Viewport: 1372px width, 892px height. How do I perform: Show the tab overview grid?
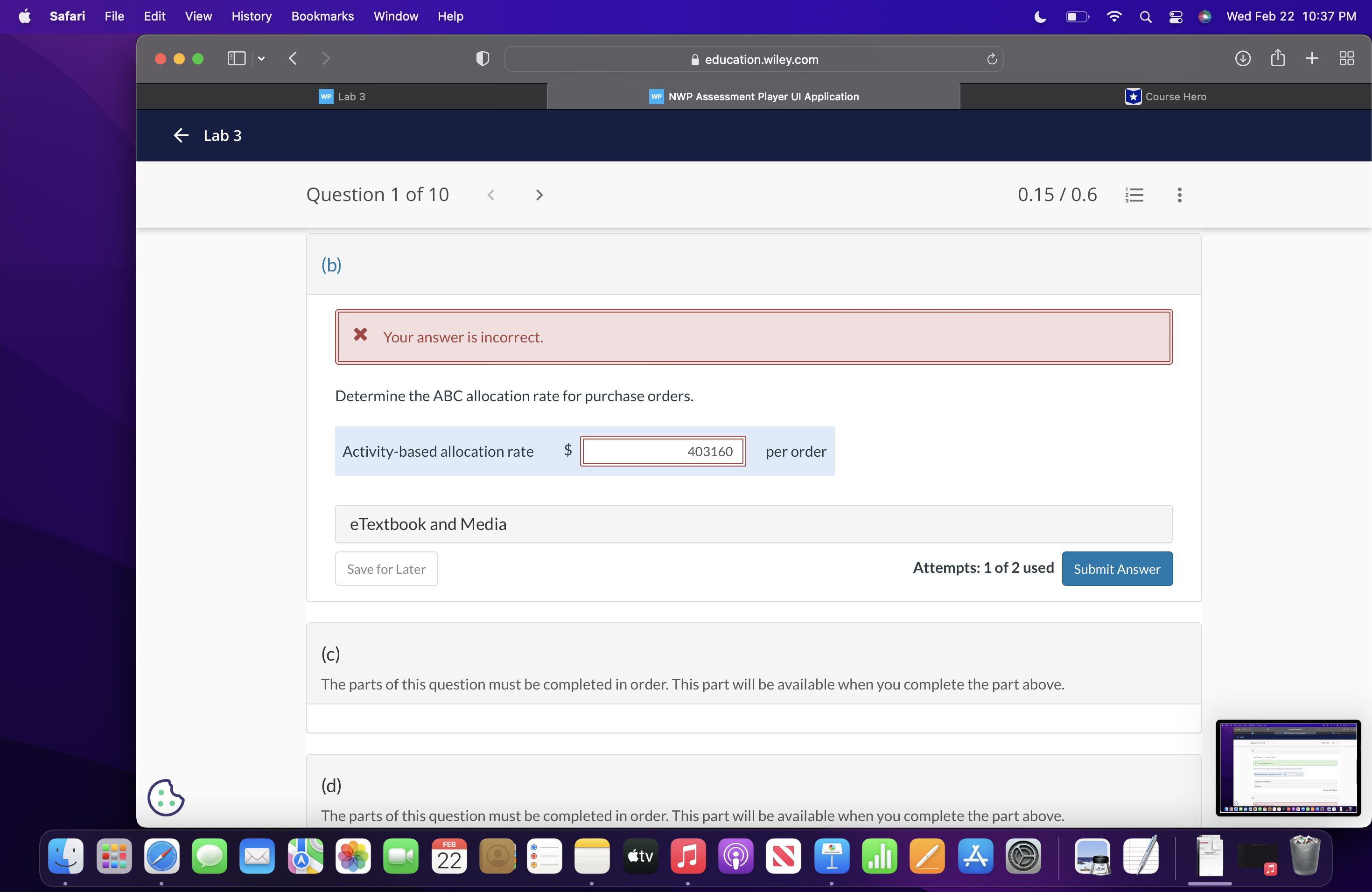pos(1347,58)
